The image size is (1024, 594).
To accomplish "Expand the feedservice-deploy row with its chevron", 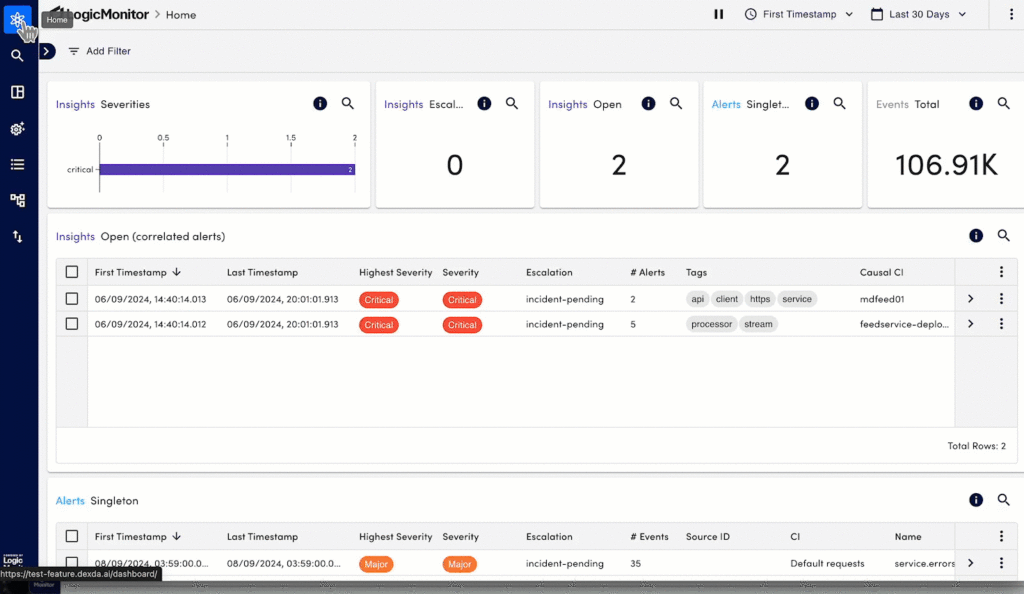I will [968, 324].
